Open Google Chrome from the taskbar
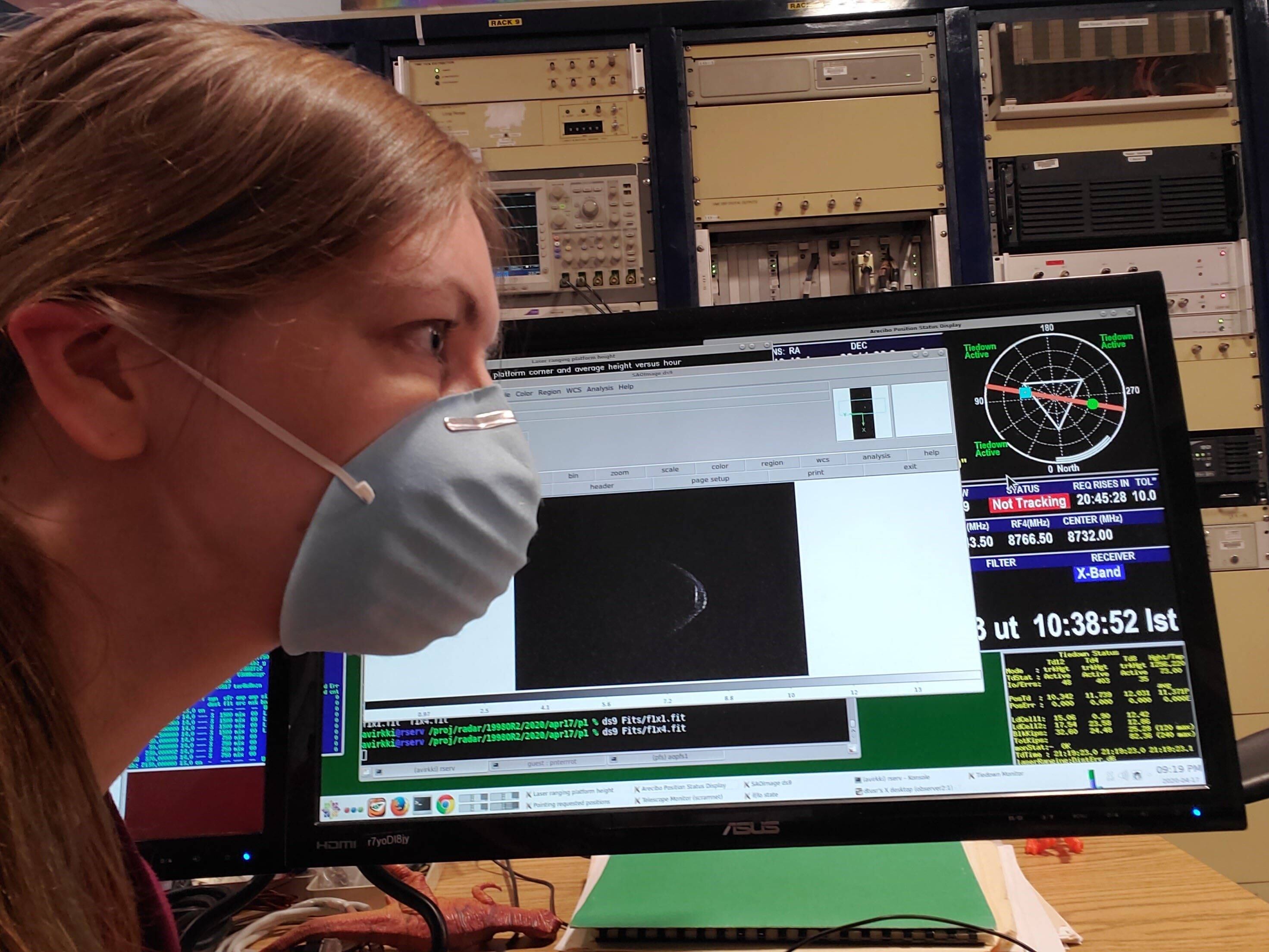The height and width of the screenshot is (952, 1269). coord(445,804)
